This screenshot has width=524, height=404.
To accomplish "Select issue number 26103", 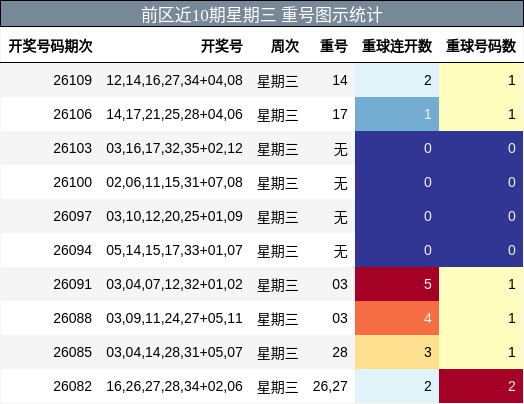I will (73, 148).
